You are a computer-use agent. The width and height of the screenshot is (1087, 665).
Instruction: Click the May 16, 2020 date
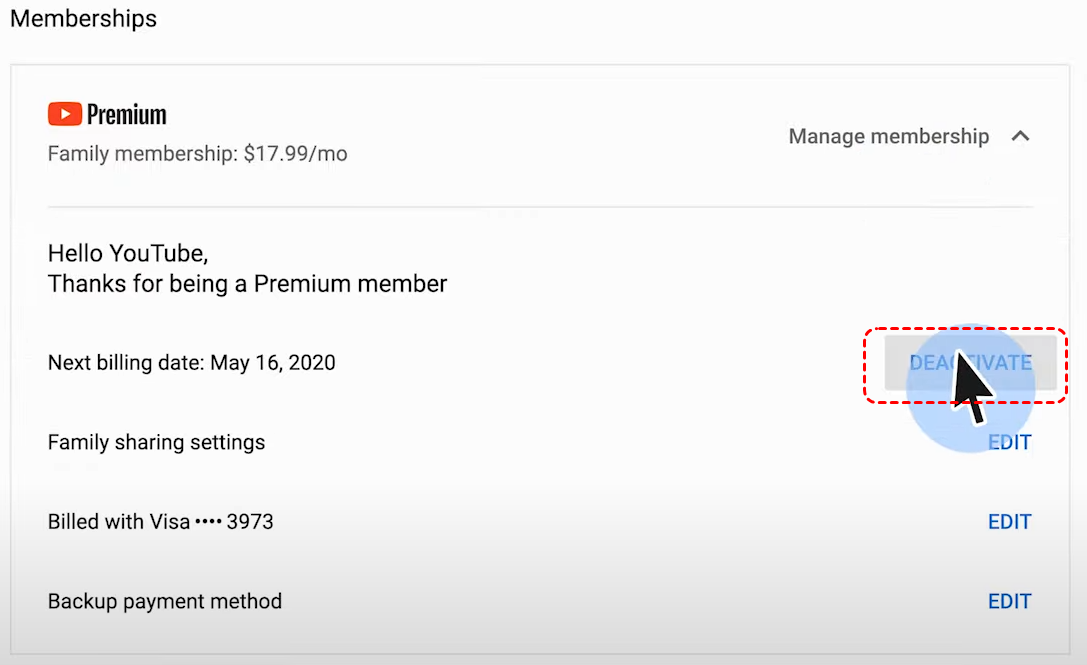pos(273,363)
